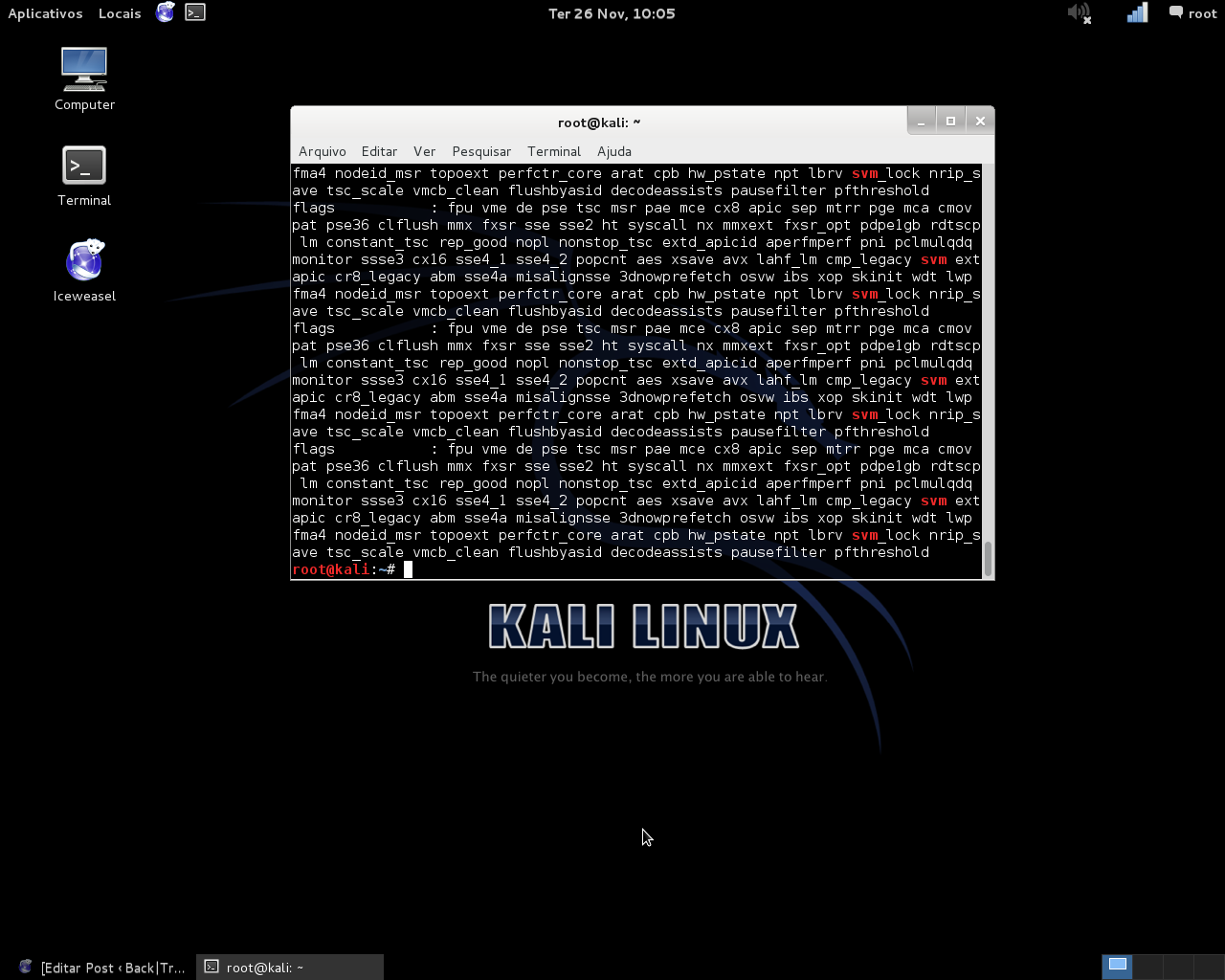Open the Aplicativos menu
The image size is (1225, 980).
tap(45, 13)
